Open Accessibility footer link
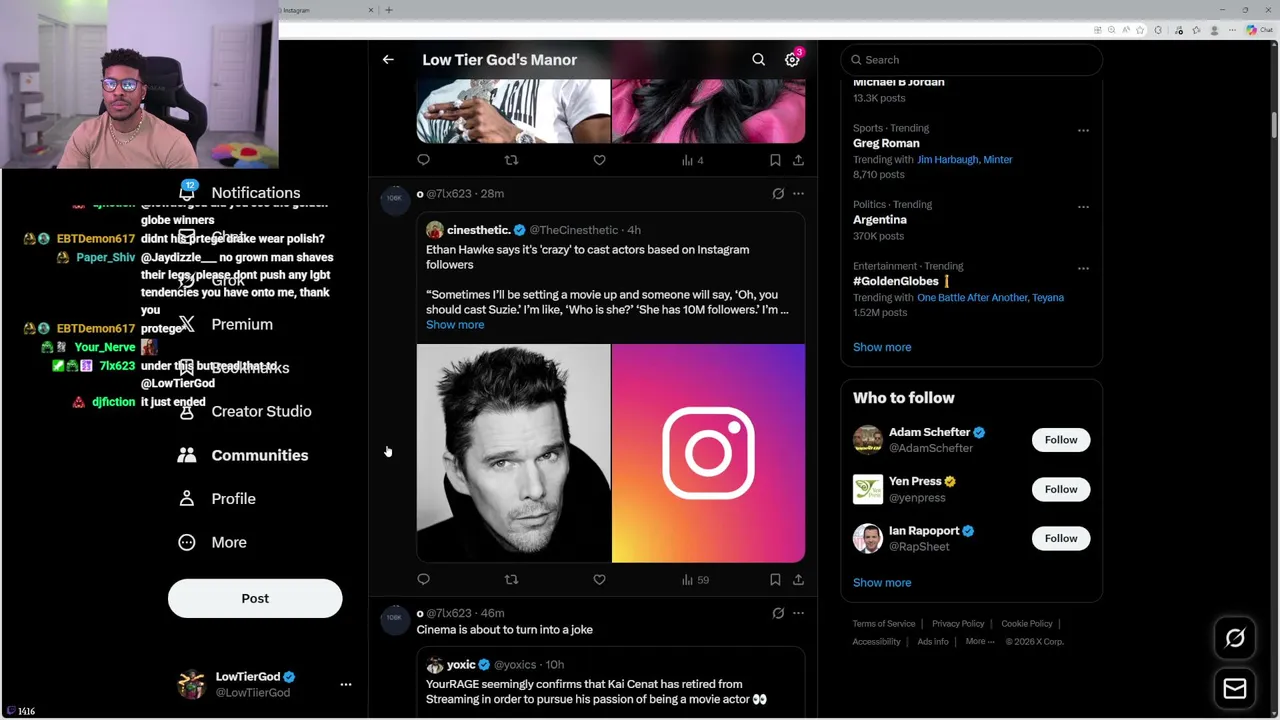 (x=877, y=642)
